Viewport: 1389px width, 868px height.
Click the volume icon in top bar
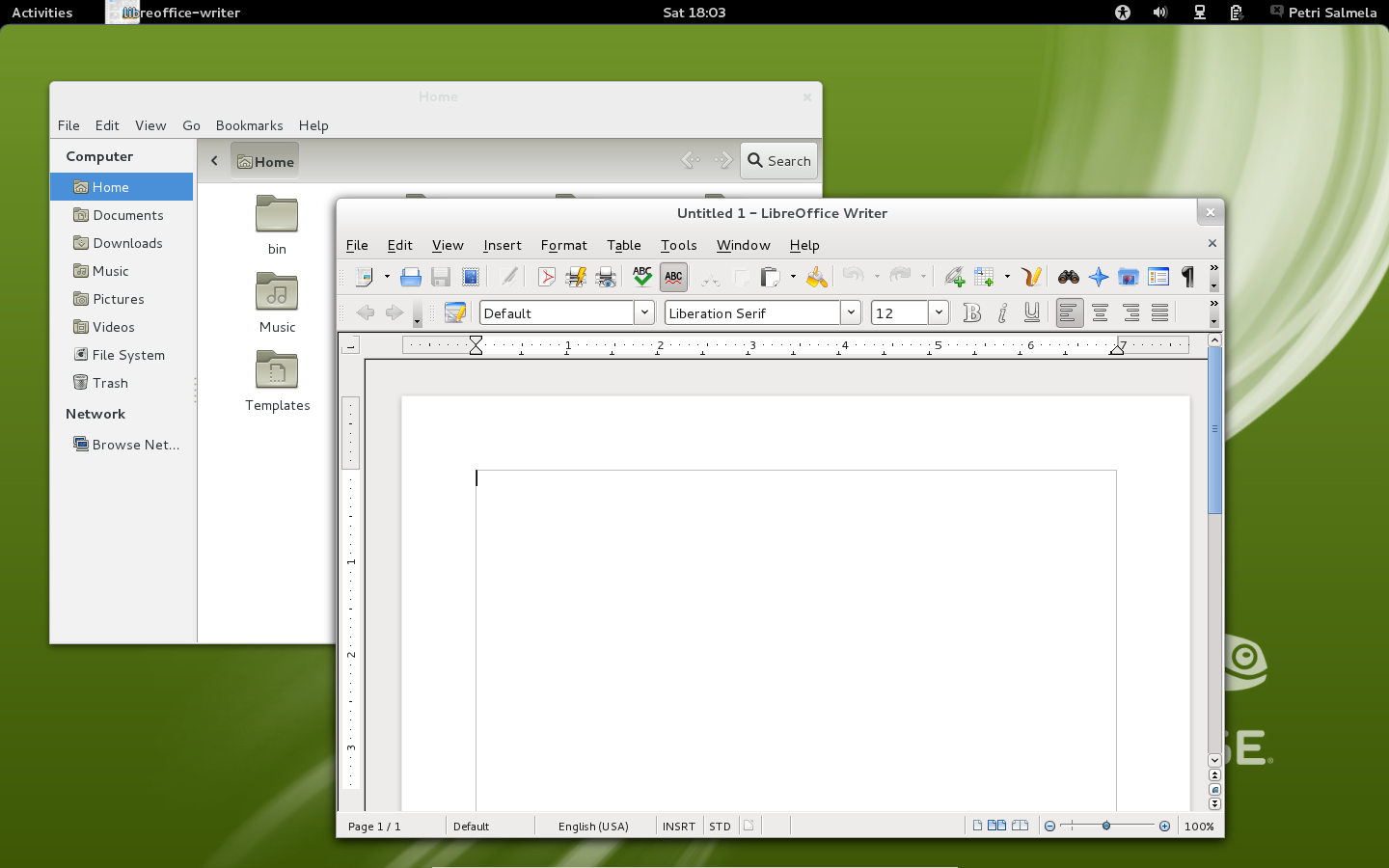(x=1160, y=13)
